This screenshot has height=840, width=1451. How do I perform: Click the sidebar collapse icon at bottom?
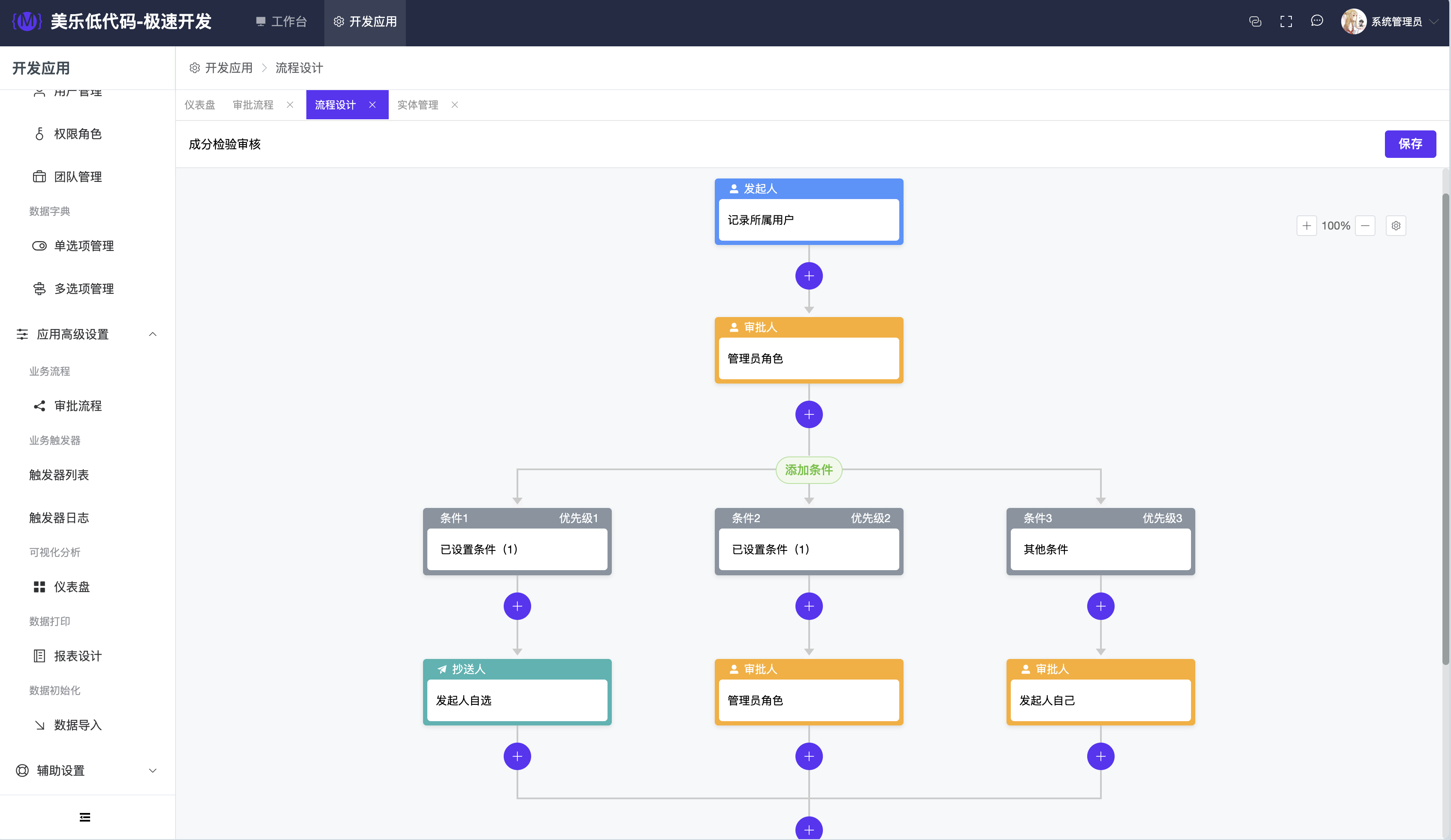point(85,817)
